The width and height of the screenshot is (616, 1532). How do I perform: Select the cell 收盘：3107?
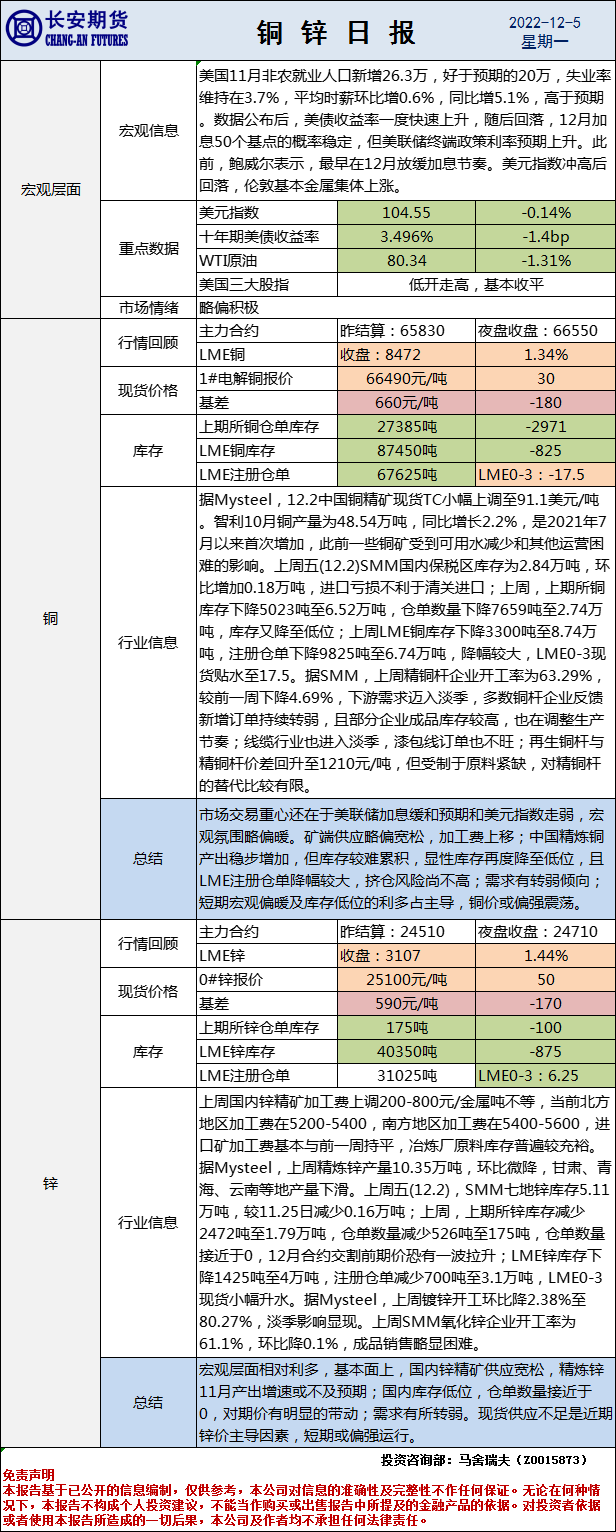coord(406,955)
